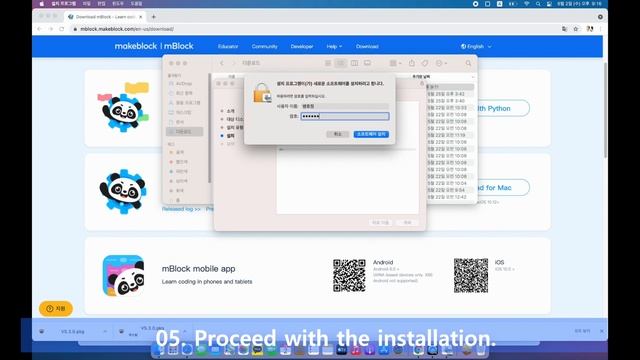The image size is (640, 360).
Task: Open a new Chrome tab
Action: [153, 17]
